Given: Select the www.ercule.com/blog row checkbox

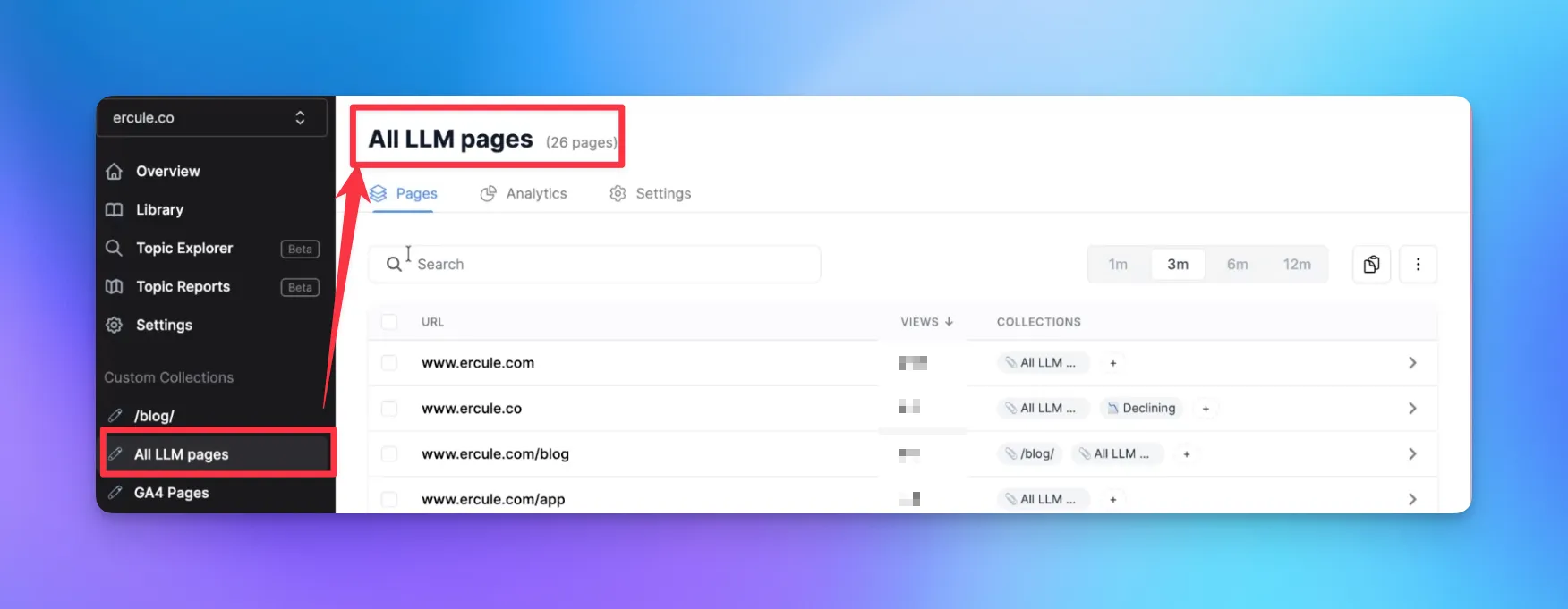Looking at the screenshot, I should point(389,454).
